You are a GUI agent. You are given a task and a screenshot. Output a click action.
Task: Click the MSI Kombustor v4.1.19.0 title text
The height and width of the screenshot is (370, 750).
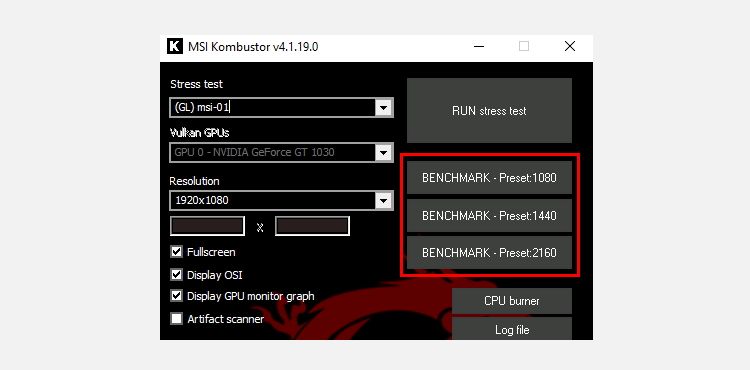tap(253, 47)
